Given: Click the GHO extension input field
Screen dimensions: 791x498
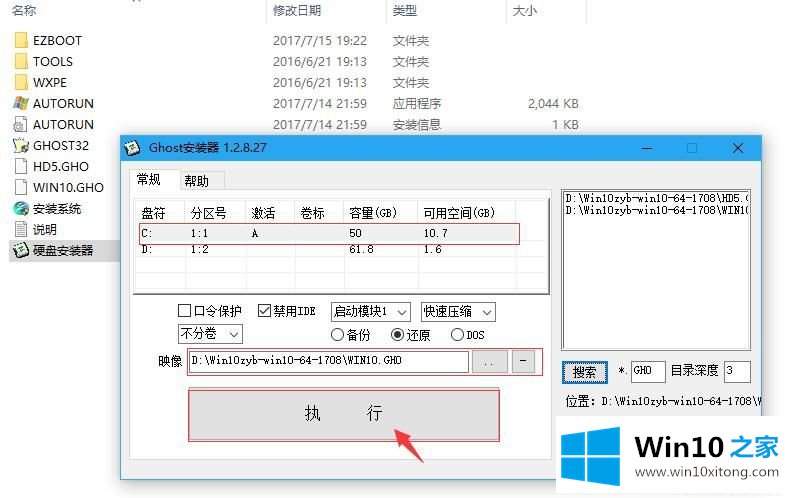Looking at the screenshot, I should pos(648,371).
